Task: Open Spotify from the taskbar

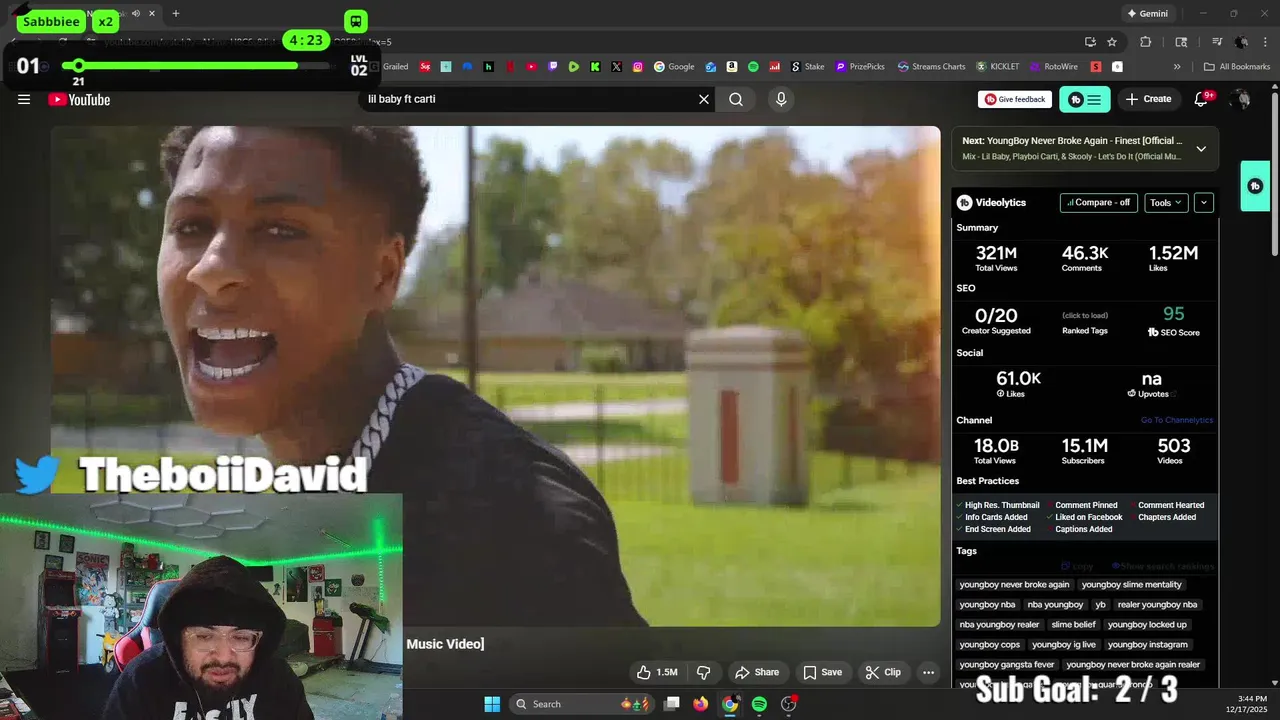Action: point(759,704)
